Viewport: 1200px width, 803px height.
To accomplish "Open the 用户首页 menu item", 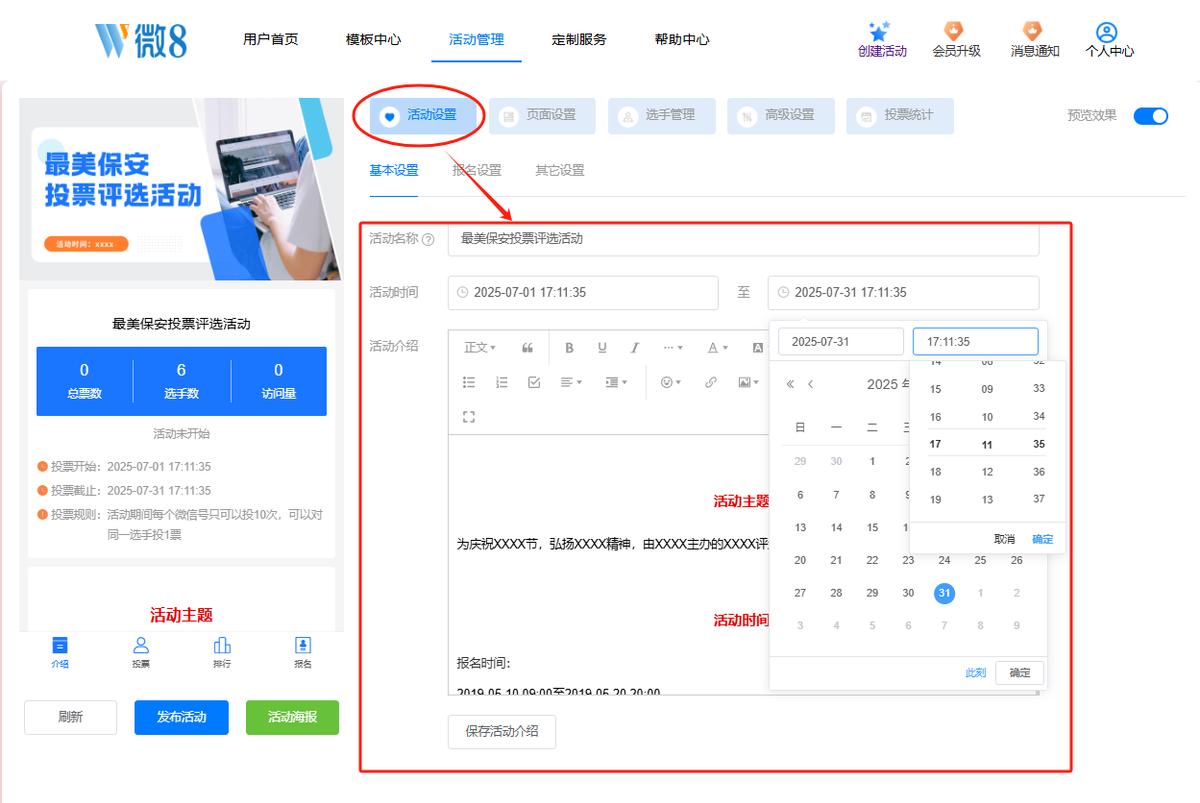I will tap(271, 40).
